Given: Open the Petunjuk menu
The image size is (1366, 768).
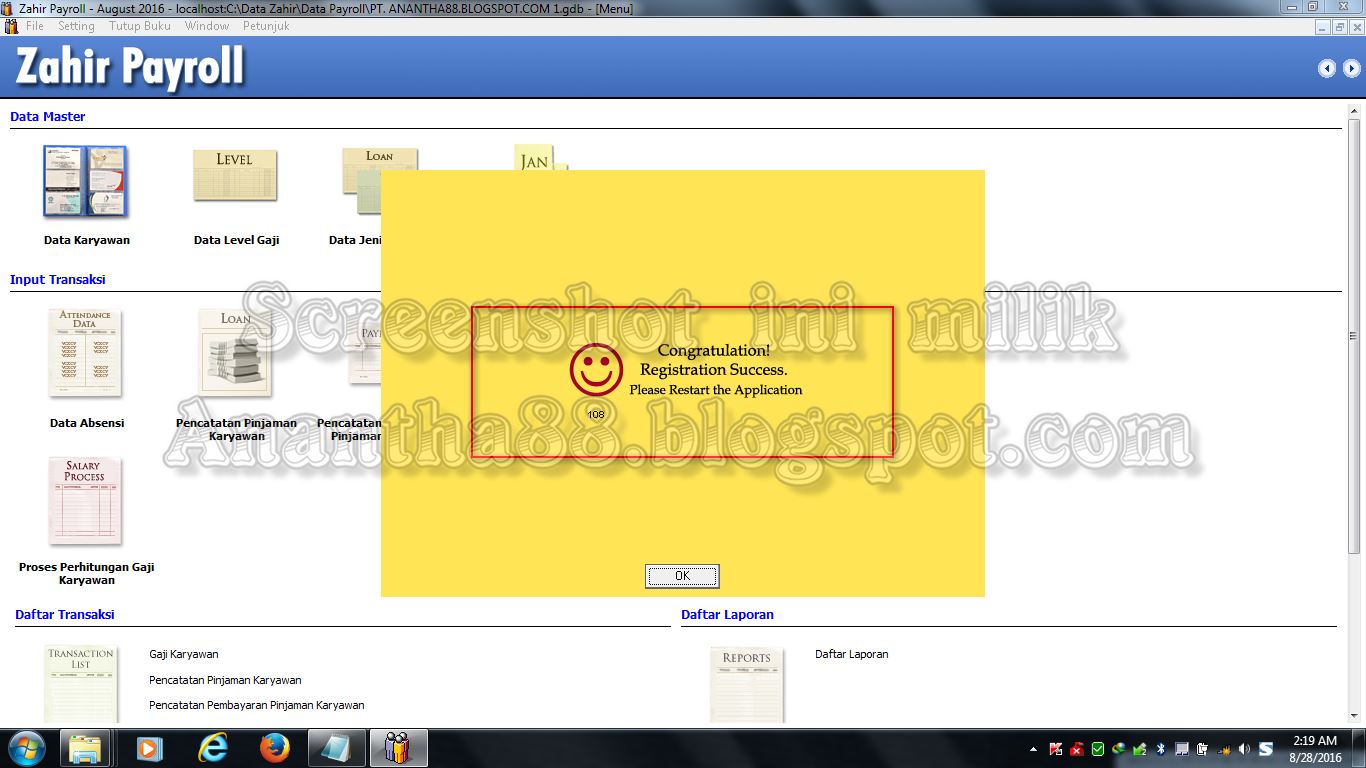Looking at the screenshot, I should coord(266,26).
